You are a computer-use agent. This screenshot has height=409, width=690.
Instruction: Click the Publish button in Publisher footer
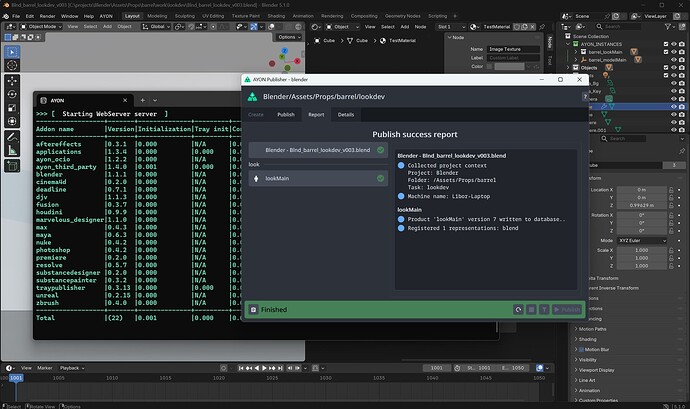[x=567, y=310]
